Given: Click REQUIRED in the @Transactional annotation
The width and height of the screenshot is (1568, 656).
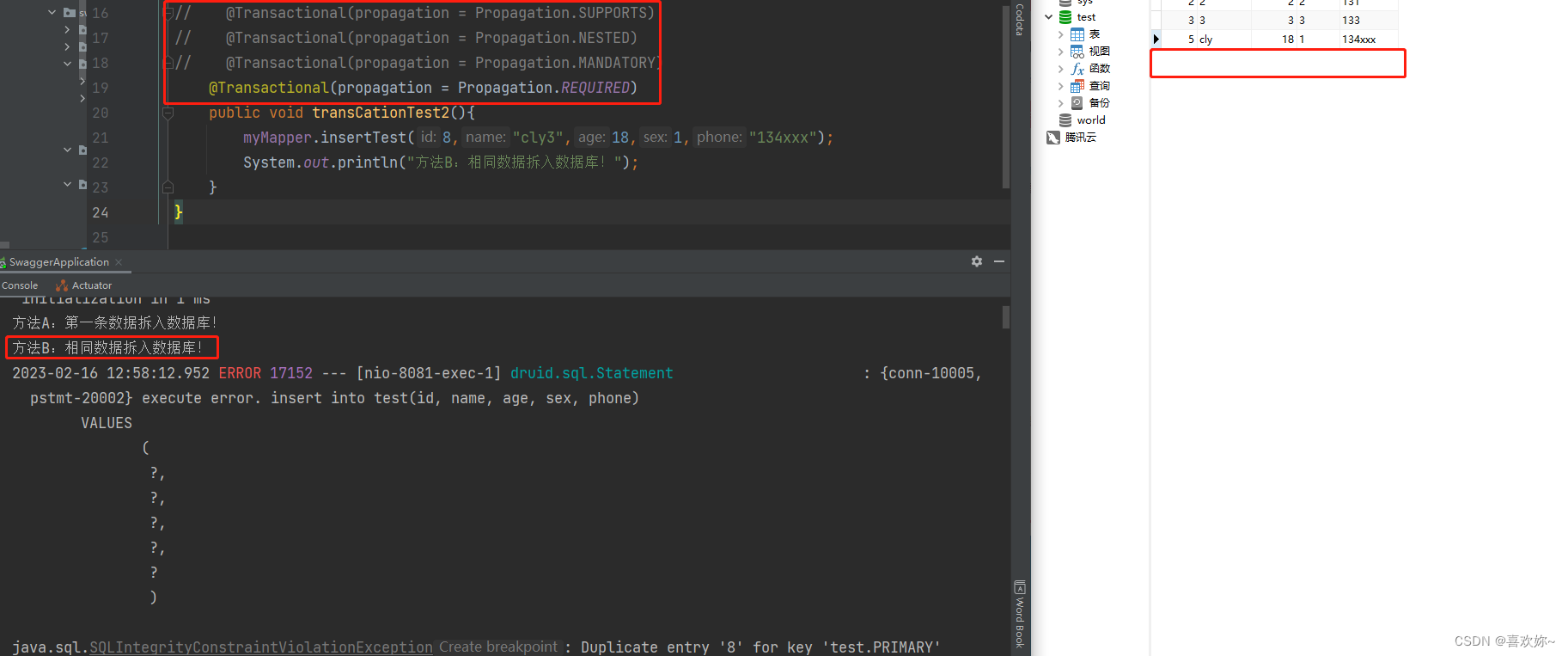Looking at the screenshot, I should (595, 88).
